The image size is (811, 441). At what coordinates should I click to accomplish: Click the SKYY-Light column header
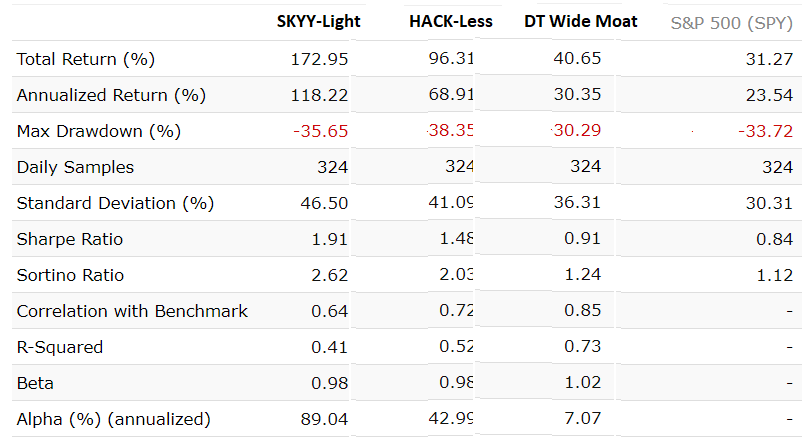[318, 22]
